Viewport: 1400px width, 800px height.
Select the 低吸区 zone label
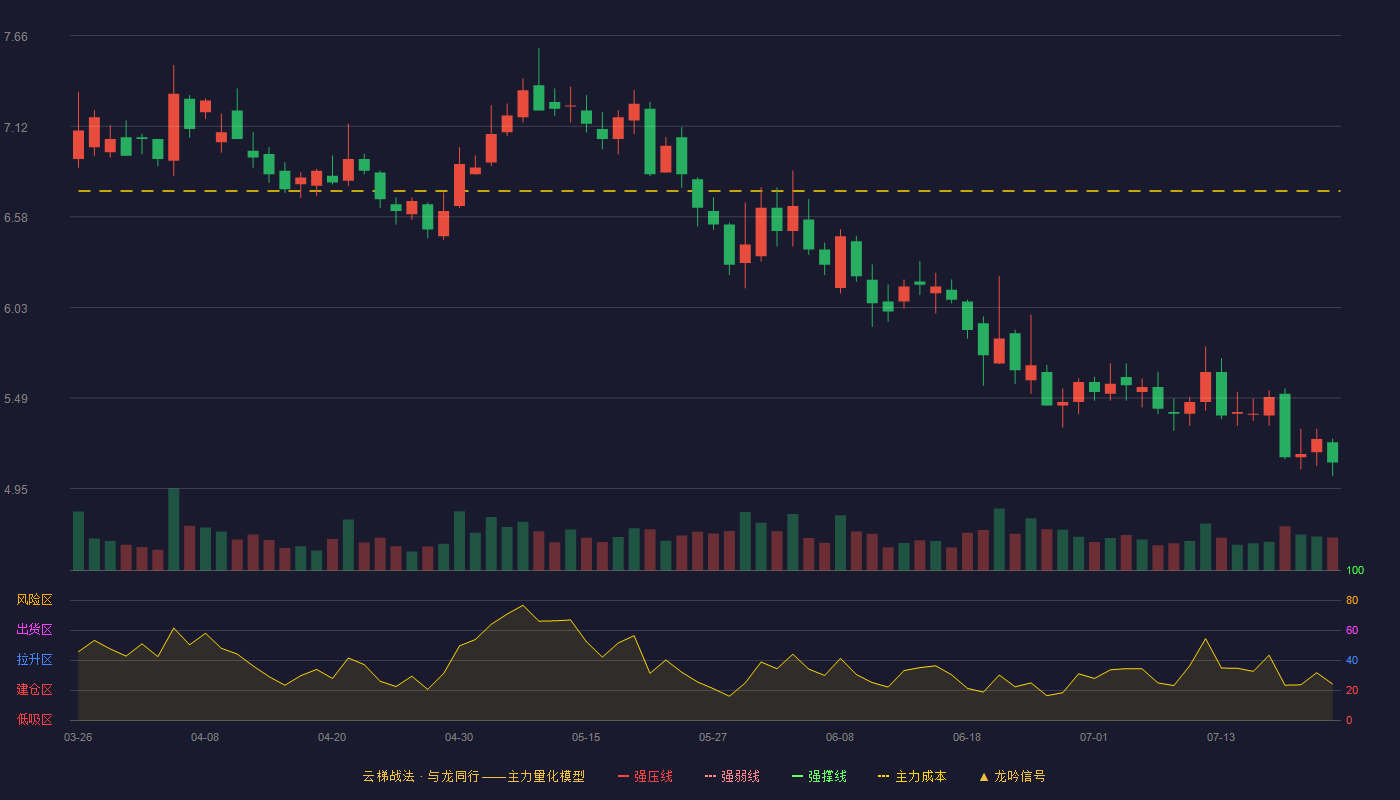(34, 720)
